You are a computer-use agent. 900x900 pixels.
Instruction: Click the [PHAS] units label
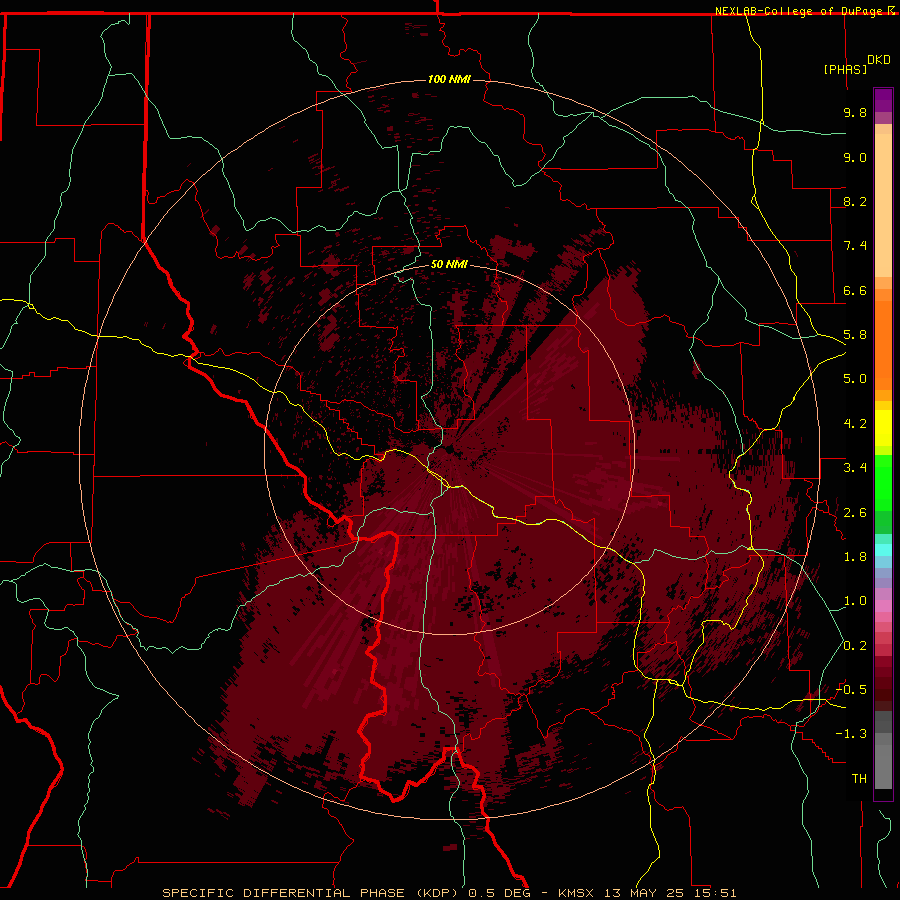click(845, 69)
